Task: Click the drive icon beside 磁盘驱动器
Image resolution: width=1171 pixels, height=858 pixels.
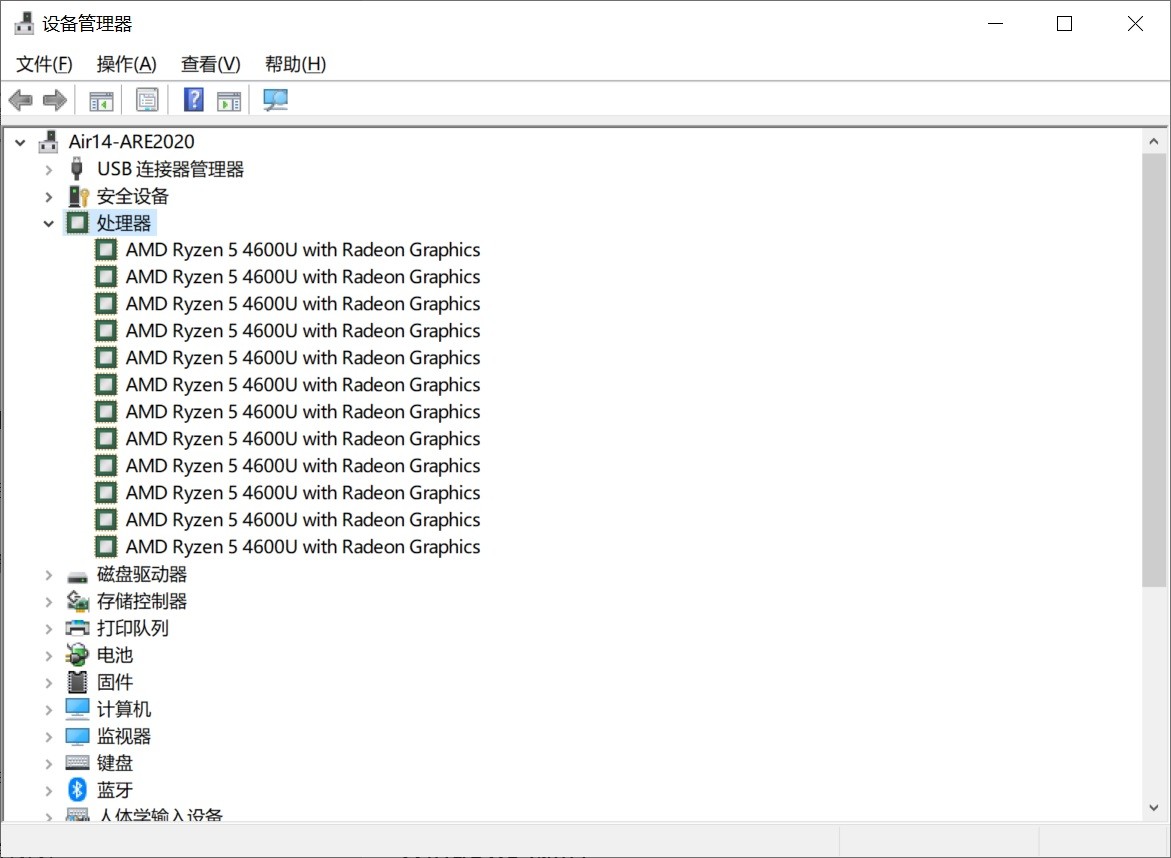Action: 77,576
